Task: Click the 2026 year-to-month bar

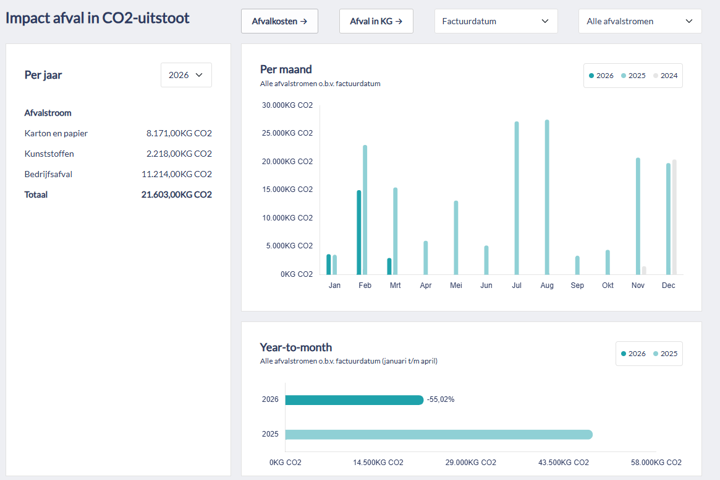Action: coord(354,400)
